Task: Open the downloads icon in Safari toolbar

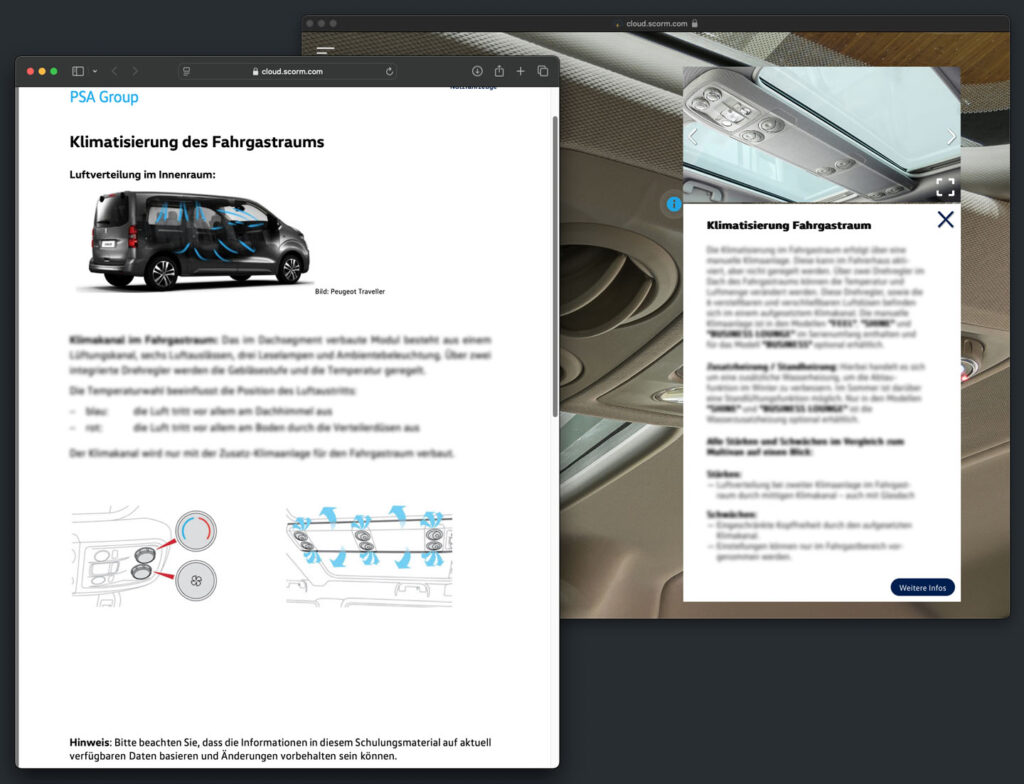Action: click(x=477, y=71)
